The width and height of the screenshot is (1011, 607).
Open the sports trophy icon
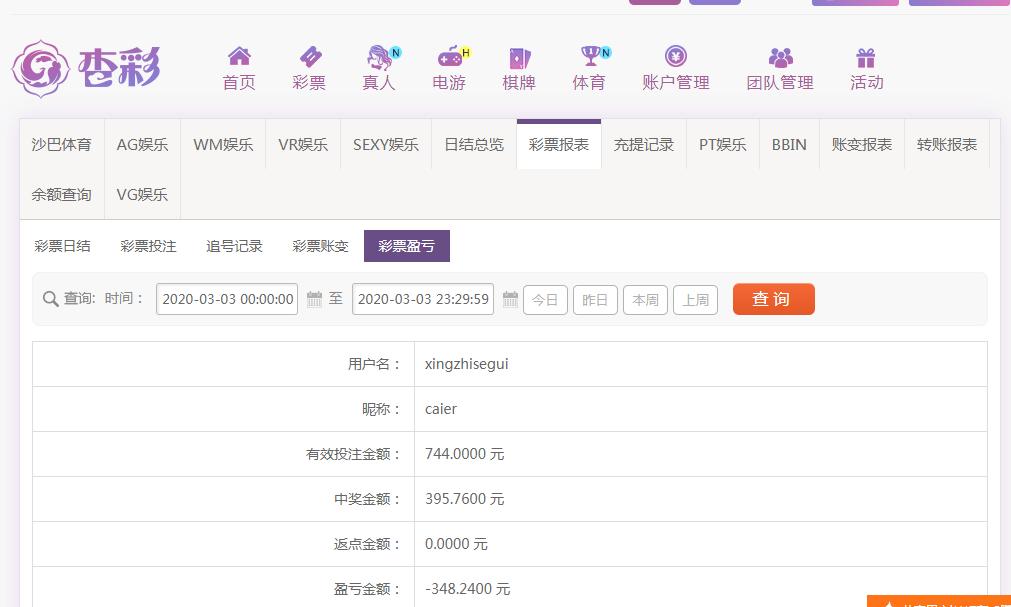(589, 56)
